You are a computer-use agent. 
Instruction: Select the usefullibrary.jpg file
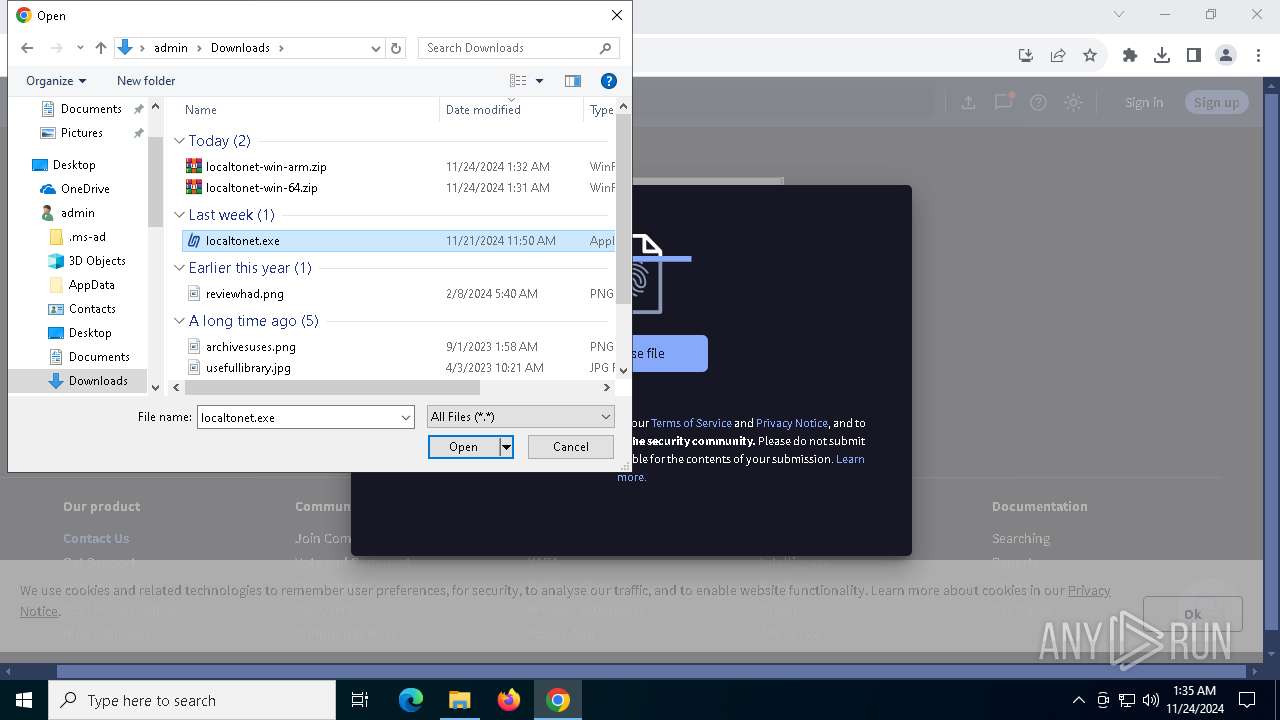click(x=248, y=368)
